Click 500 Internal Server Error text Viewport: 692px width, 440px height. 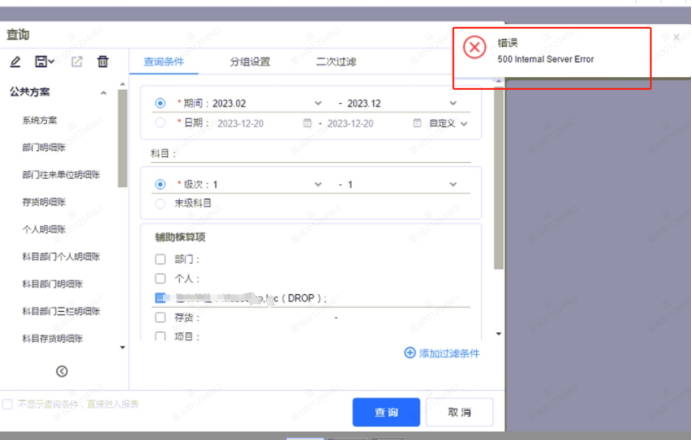(x=545, y=59)
